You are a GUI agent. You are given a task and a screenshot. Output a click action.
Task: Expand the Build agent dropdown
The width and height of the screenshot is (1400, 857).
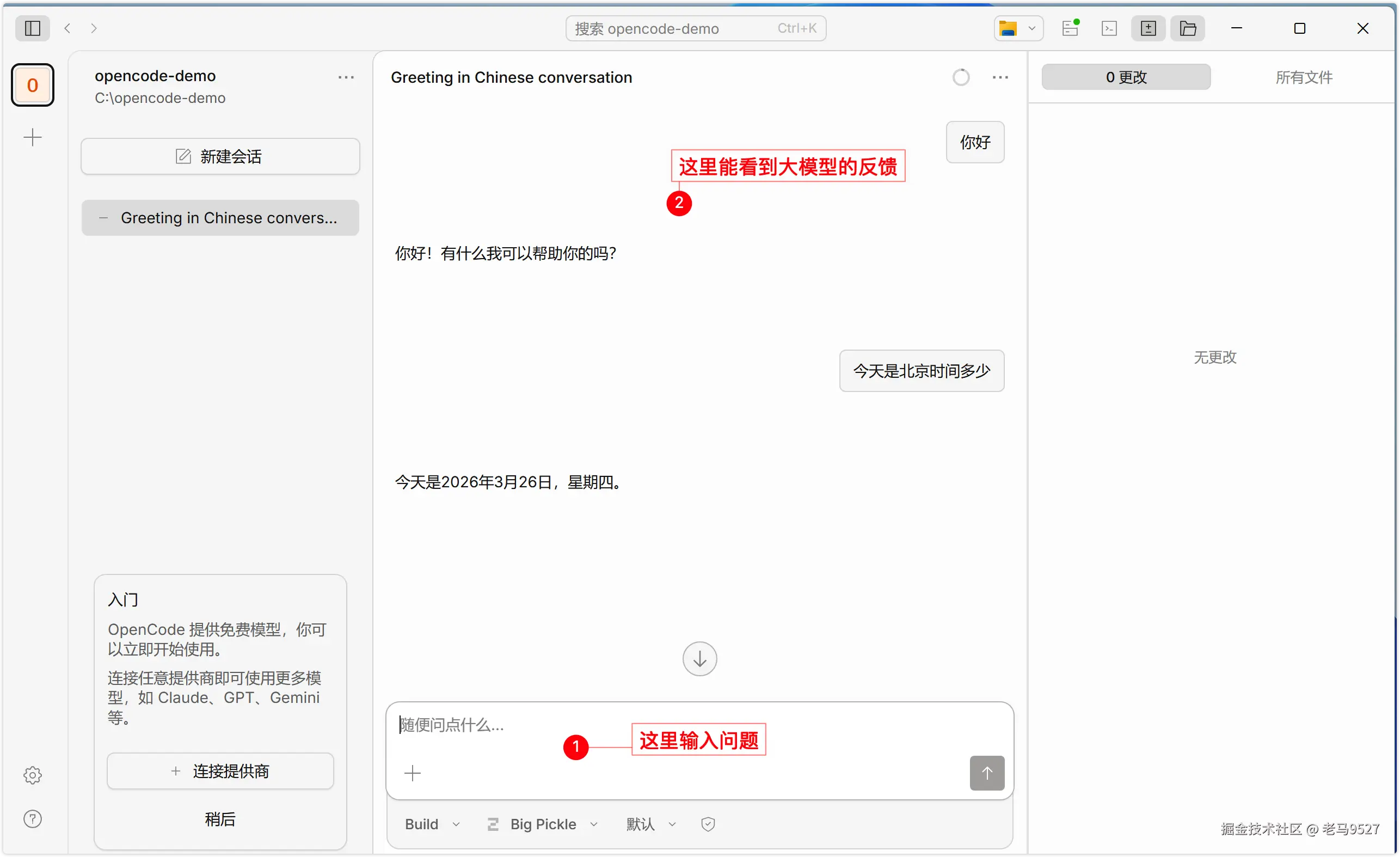coord(432,823)
